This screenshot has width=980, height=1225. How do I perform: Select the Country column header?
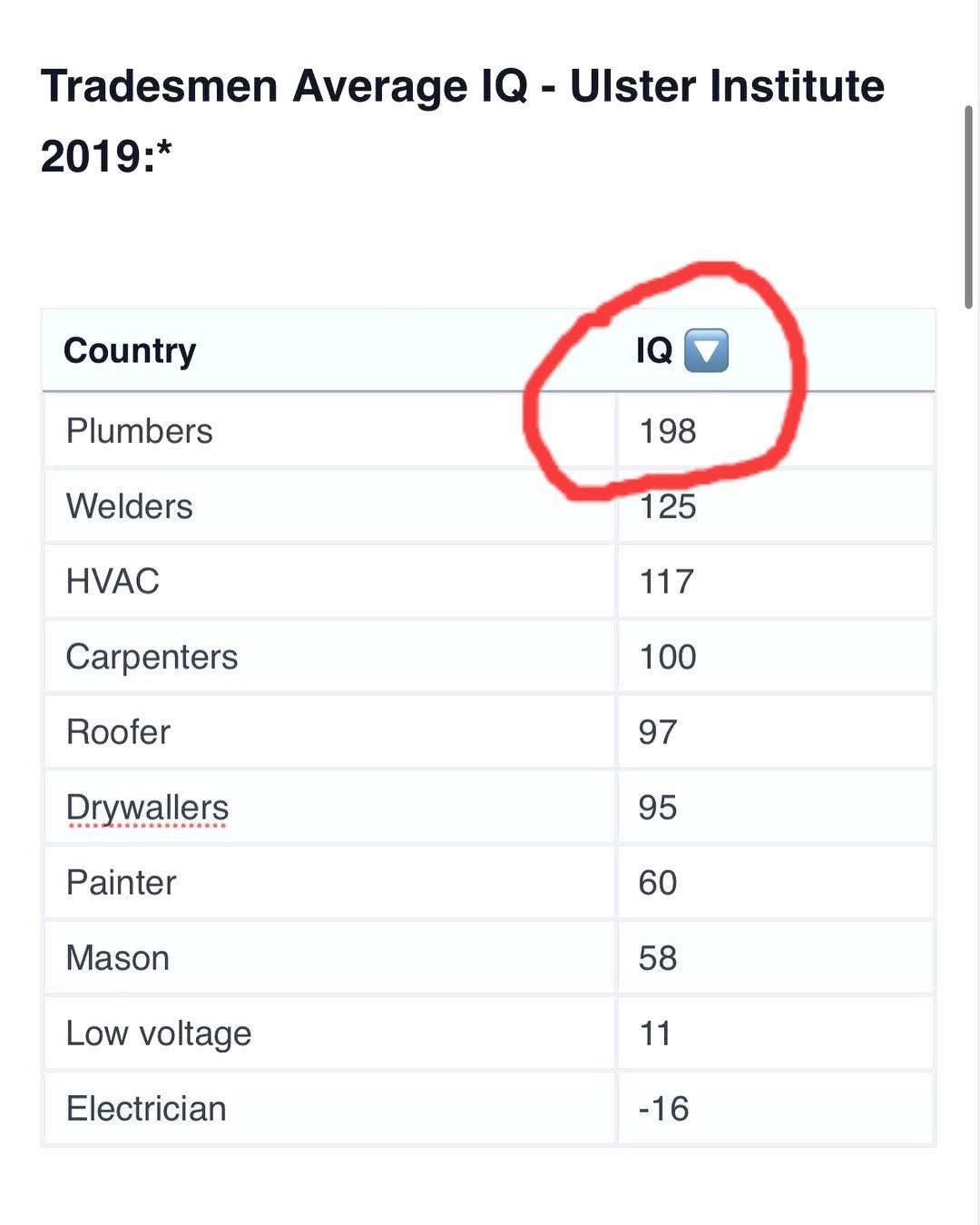tap(130, 350)
